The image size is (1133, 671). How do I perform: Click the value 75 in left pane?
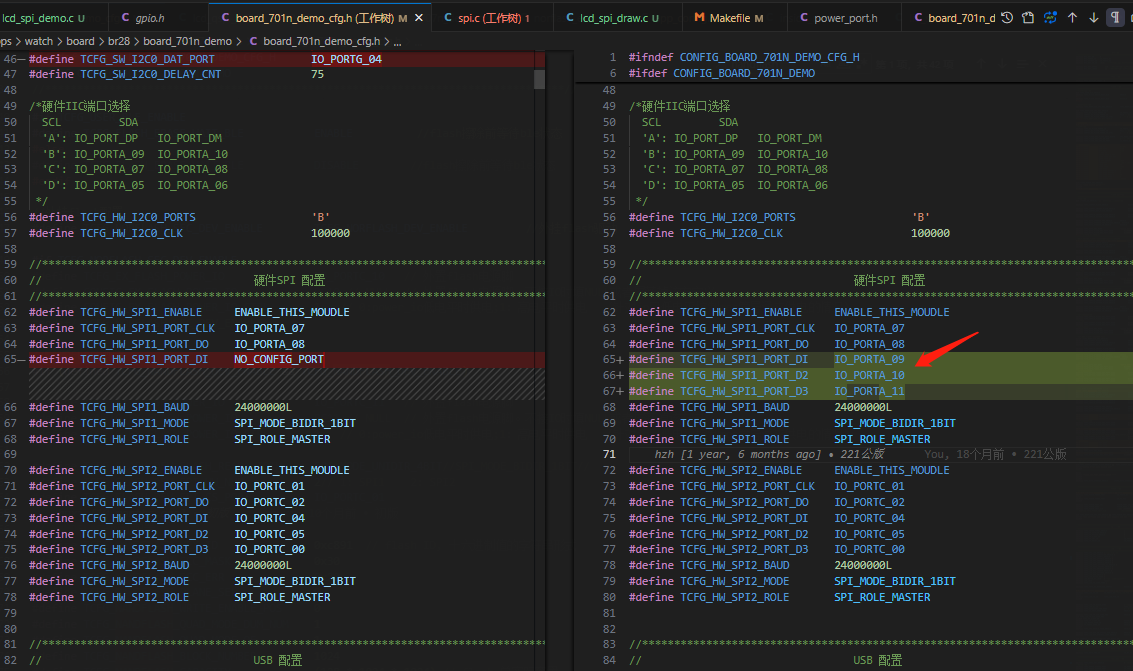(x=317, y=74)
